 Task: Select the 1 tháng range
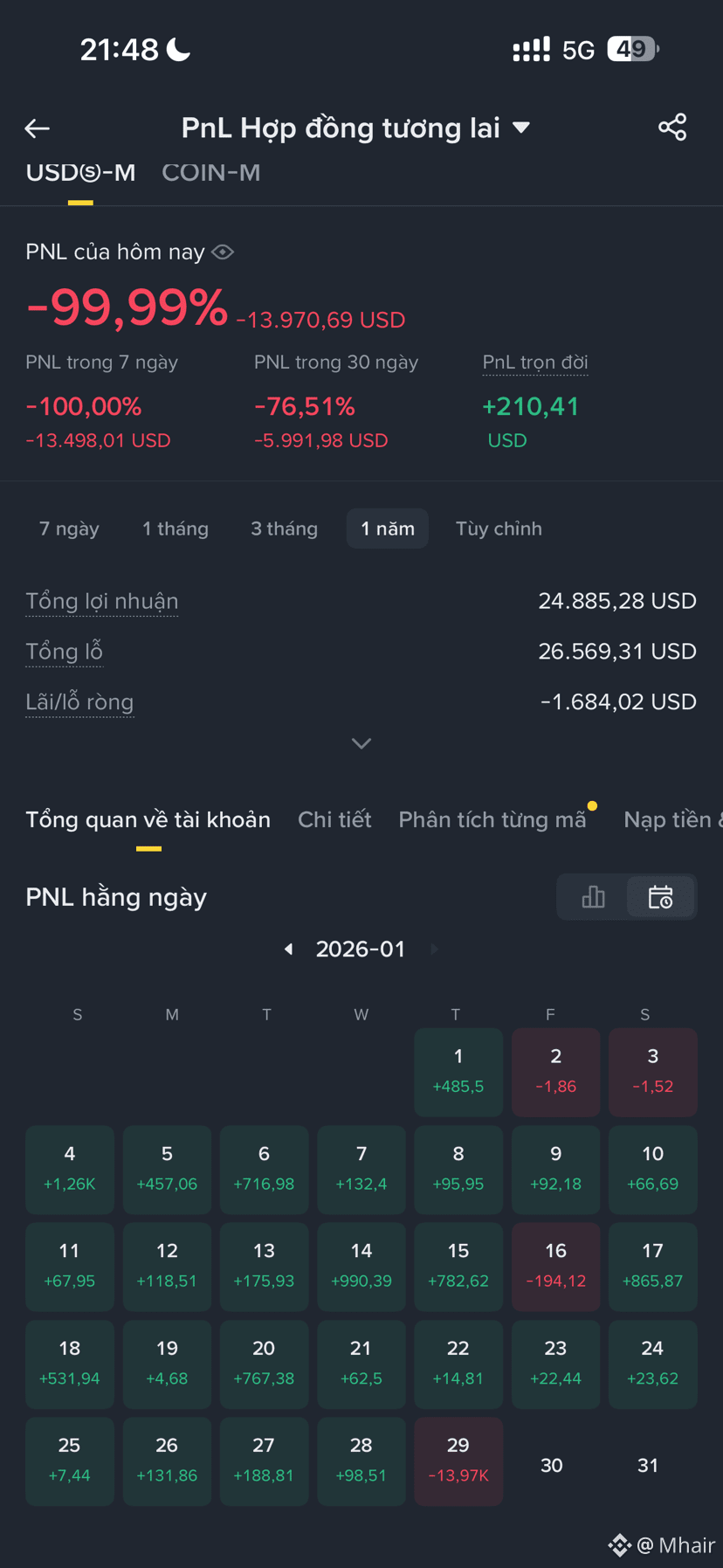(x=176, y=528)
